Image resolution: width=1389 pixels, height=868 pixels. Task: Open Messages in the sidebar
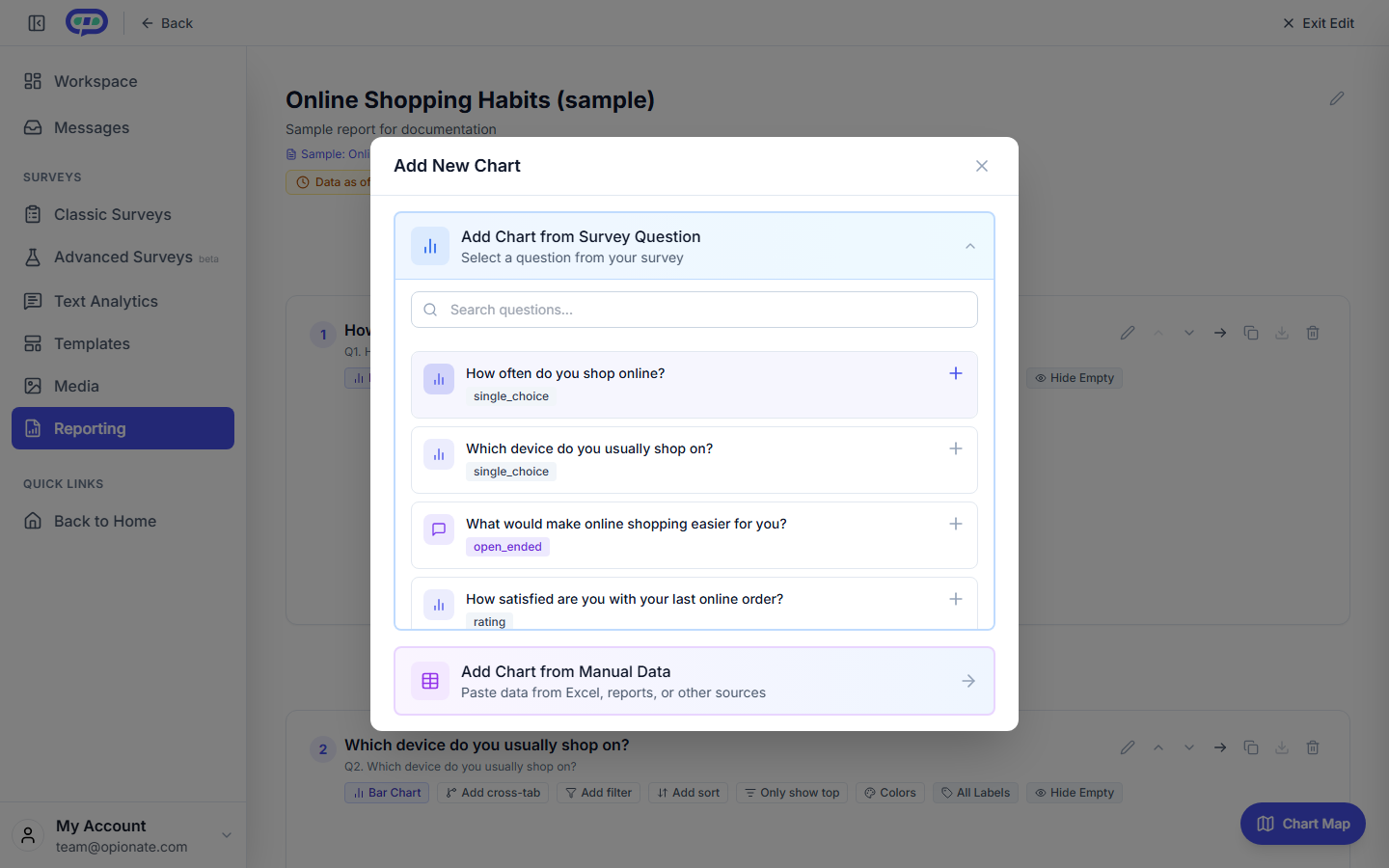coord(123,127)
